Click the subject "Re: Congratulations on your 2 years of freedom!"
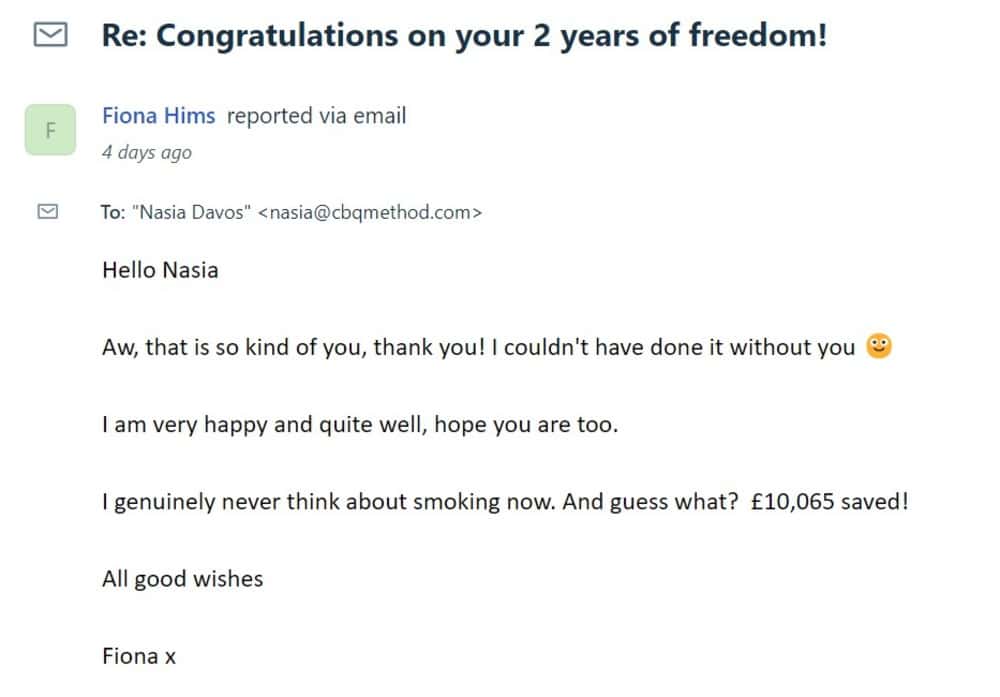This screenshot has height=697, width=1000. (x=464, y=36)
